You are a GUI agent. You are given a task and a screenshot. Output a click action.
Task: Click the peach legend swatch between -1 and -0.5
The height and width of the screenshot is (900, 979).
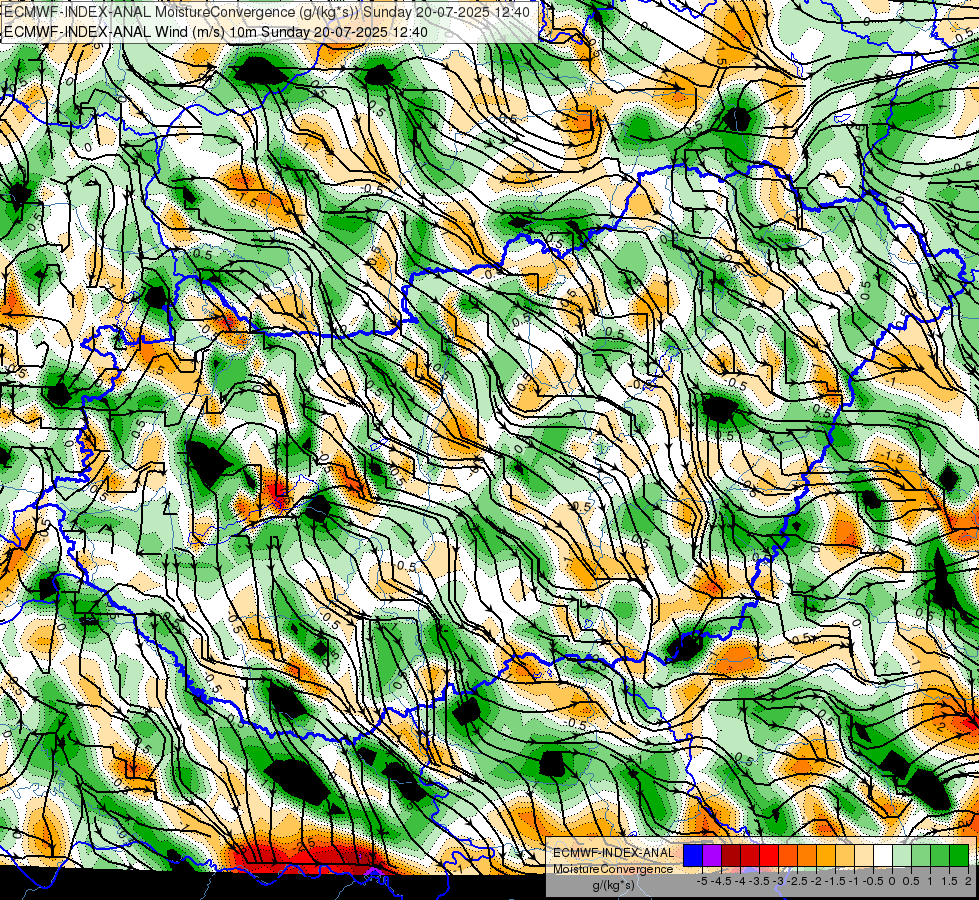[864, 856]
